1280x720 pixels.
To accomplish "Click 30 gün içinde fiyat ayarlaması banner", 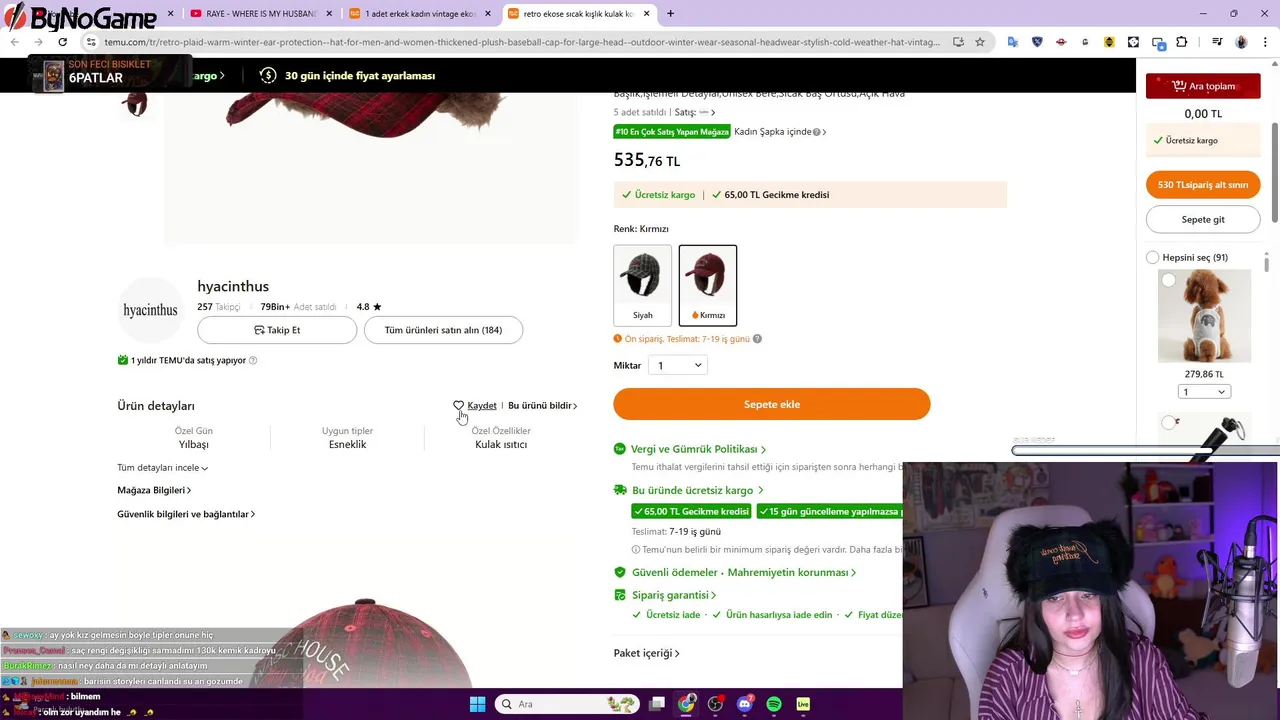I will pos(348,76).
